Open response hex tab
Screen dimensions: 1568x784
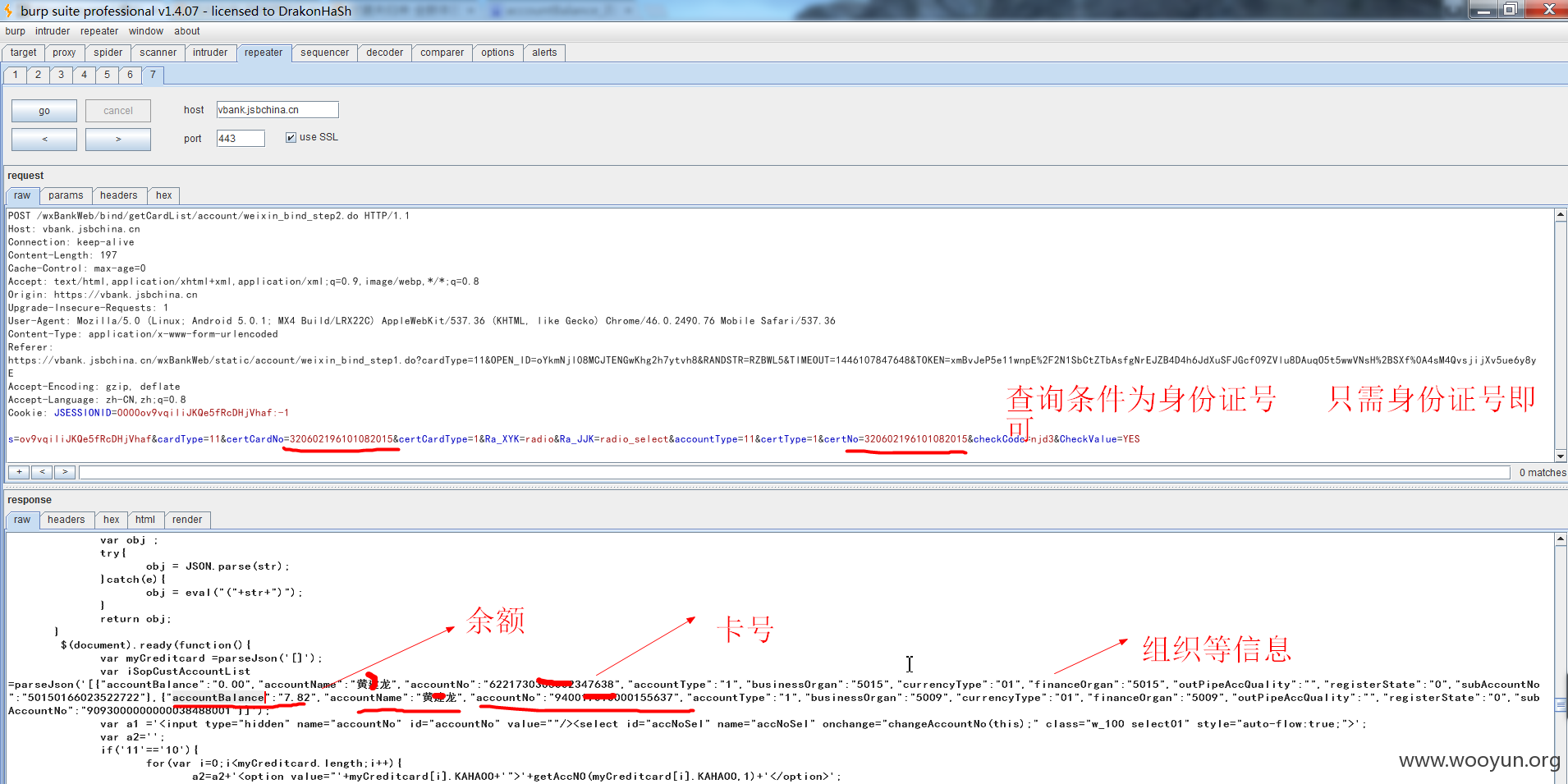tap(112, 520)
